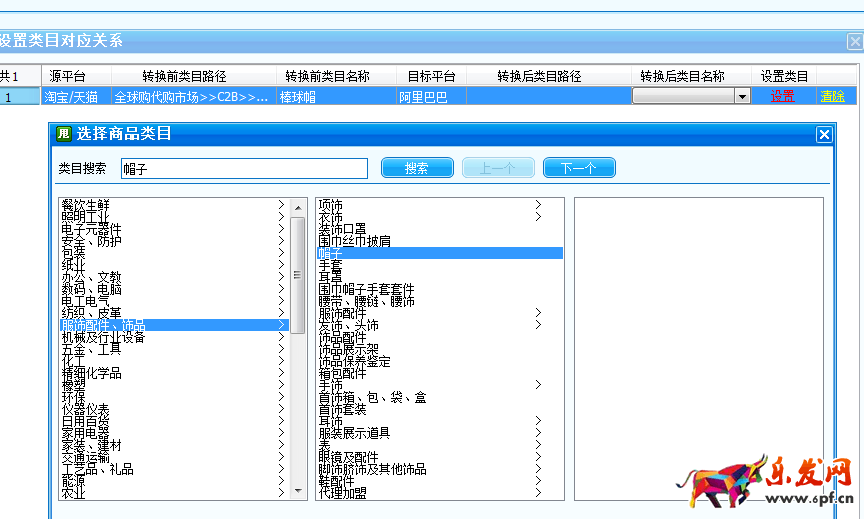The width and height of the screenshot is (864, 519).
Task: Expand the 数码、电脑 category arrow
Action: tap(281, 289)
